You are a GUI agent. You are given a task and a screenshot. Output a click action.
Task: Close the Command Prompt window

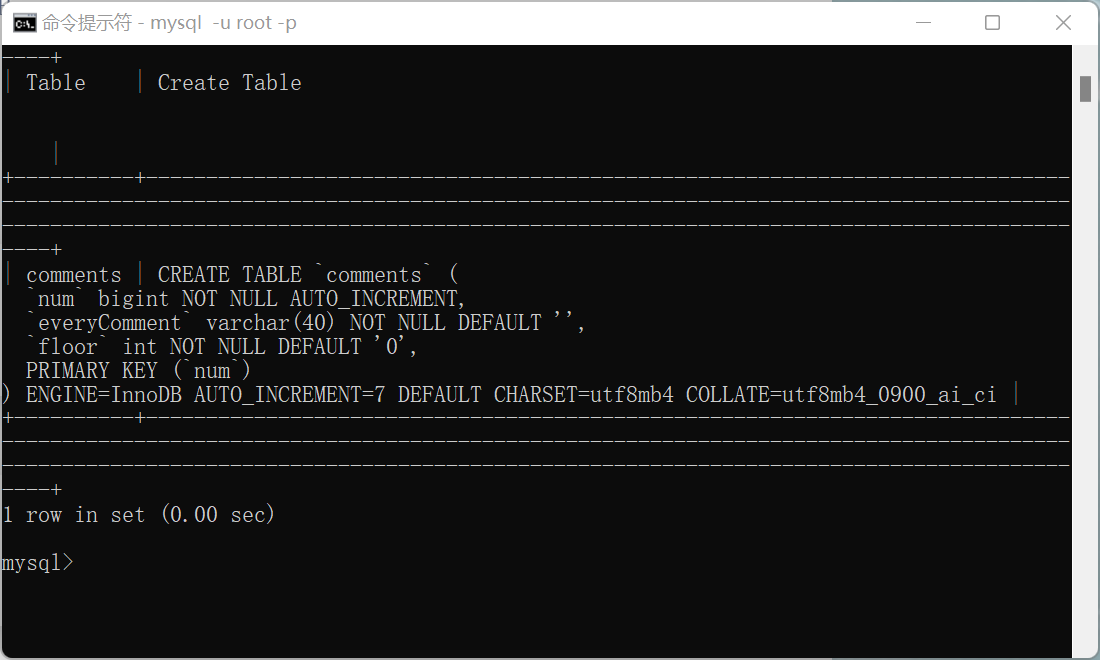click(1062, 21)
